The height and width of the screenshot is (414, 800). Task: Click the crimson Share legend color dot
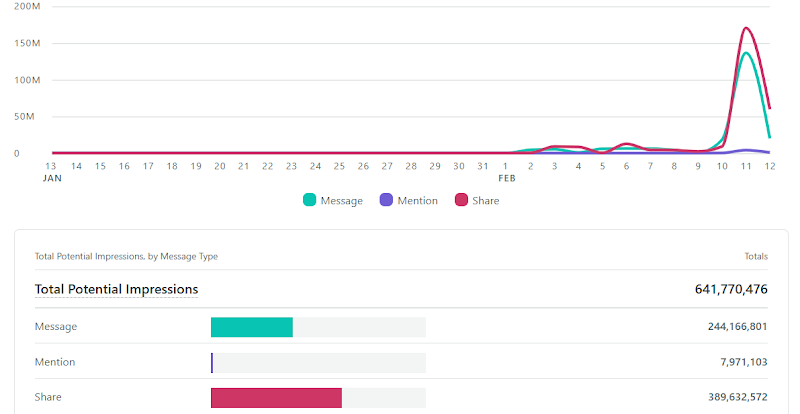point(462,200)
